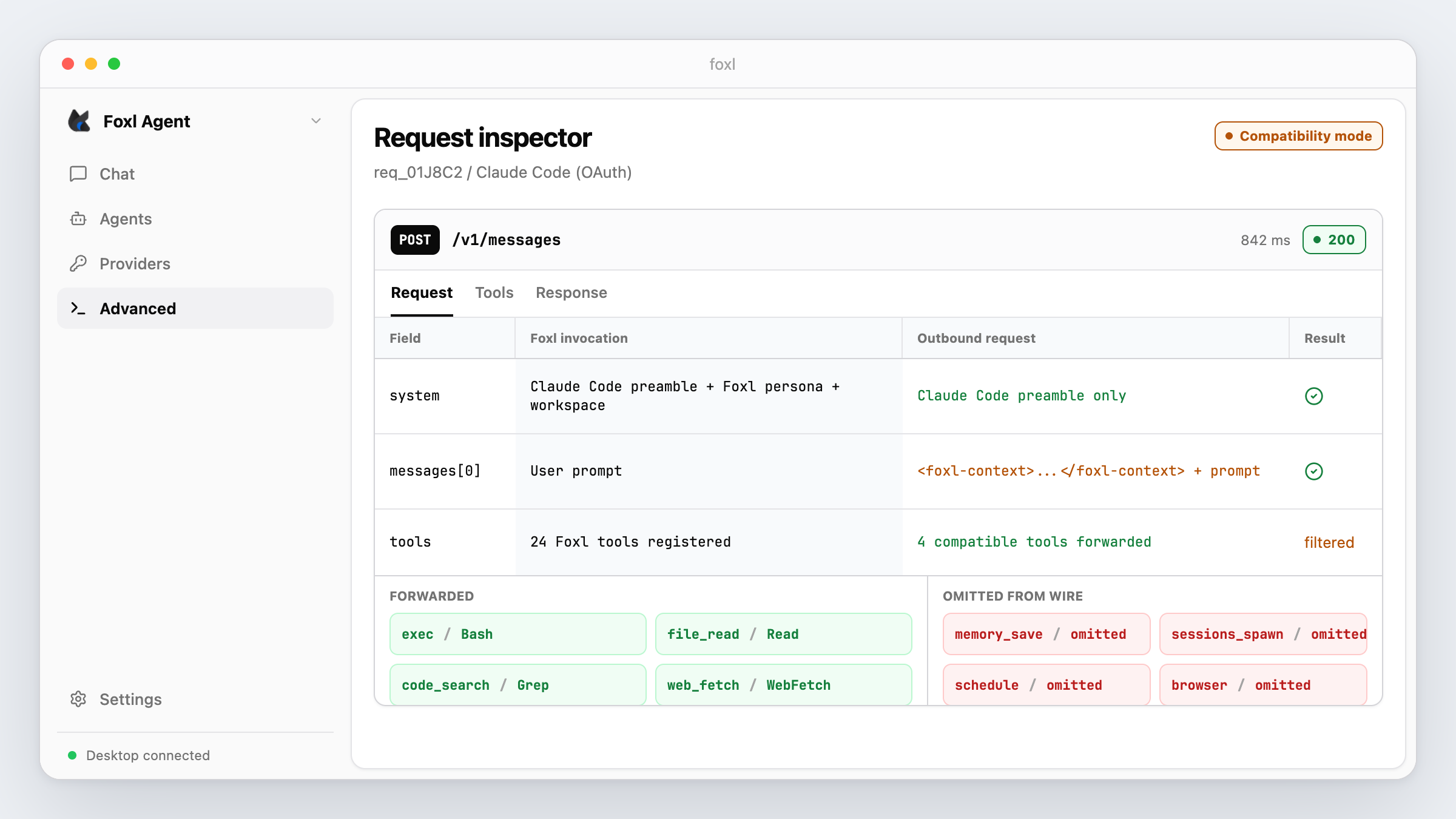Click the 200 status badge
Screen dimensions: 1456x819
coord(1334,240)
